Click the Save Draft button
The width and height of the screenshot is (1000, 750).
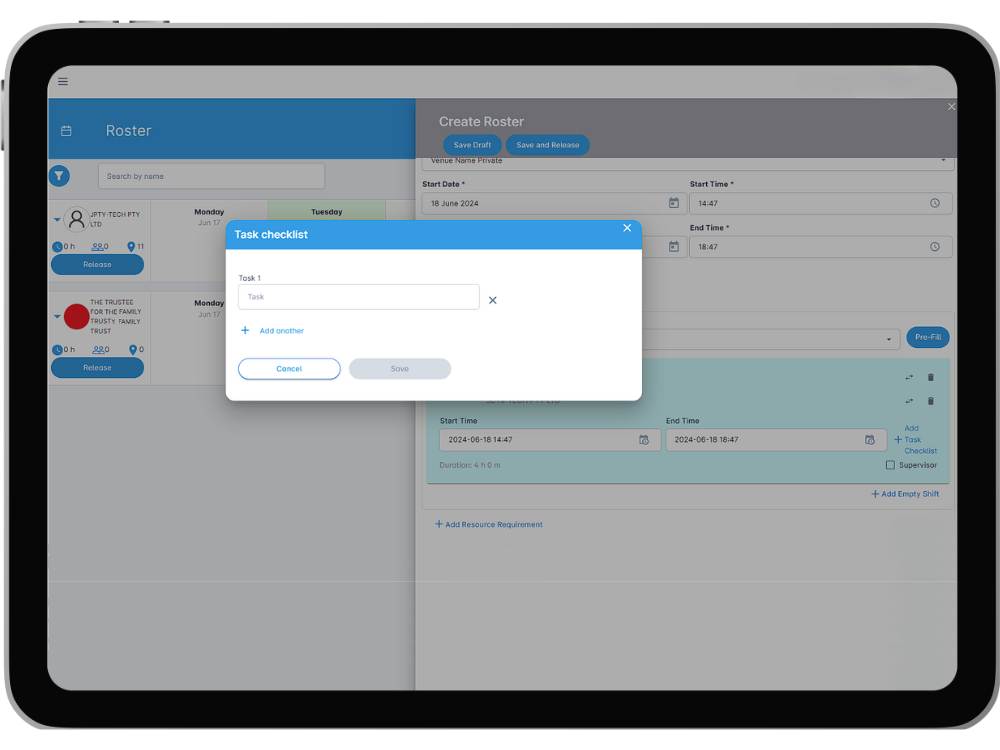point(471,144)
